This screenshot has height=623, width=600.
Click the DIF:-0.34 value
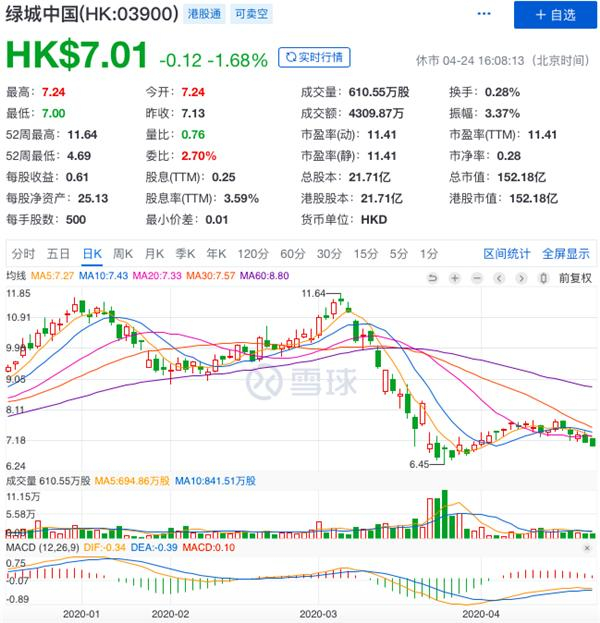[105, 548]
